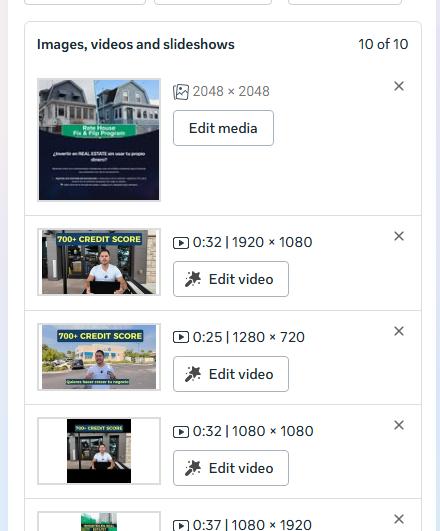This screenshot has width=440, height=531.
Task: Click the image type icon beside 2048 × 2048
Action: coord(181,92)
